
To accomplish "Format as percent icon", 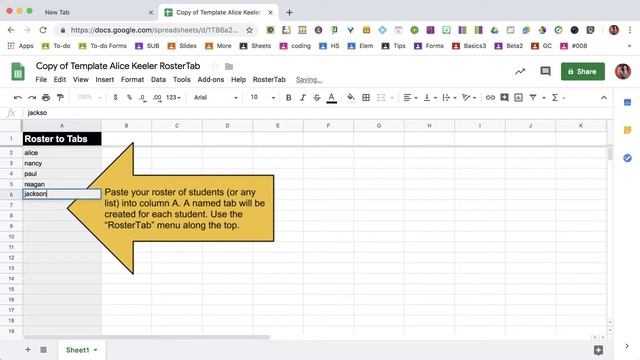I will pyautogui.click(x=129, y=98).
